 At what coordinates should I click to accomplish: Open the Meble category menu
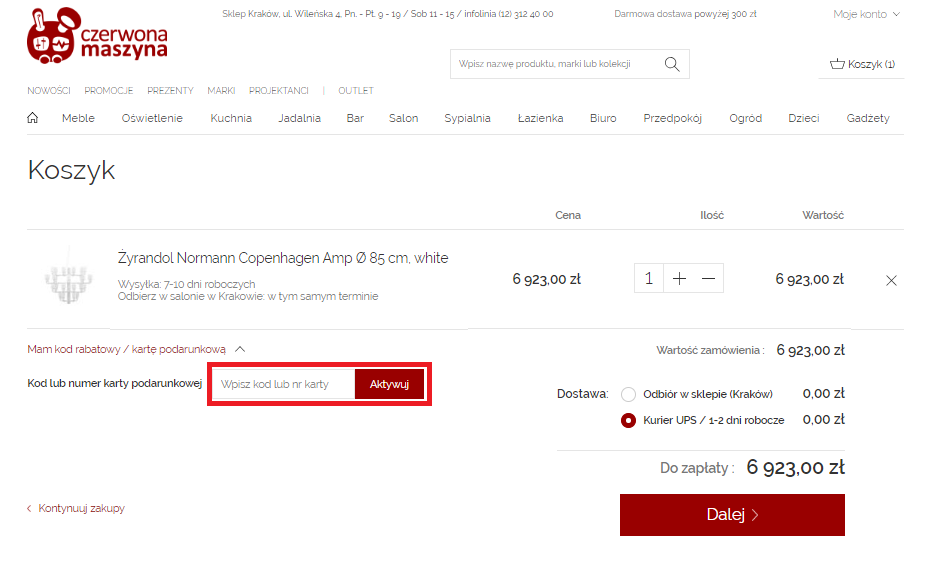78,118
